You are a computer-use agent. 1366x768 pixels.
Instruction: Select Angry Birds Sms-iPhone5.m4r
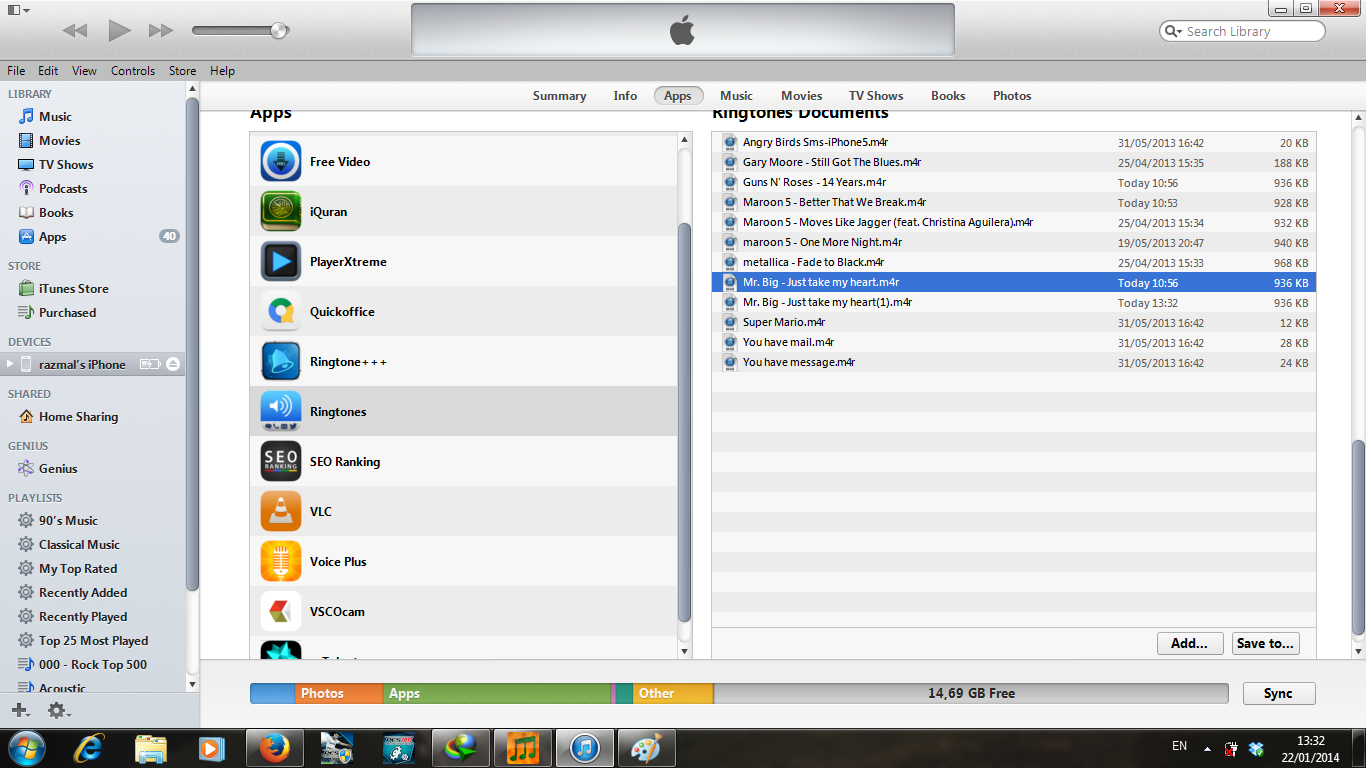click(1014, 142)
